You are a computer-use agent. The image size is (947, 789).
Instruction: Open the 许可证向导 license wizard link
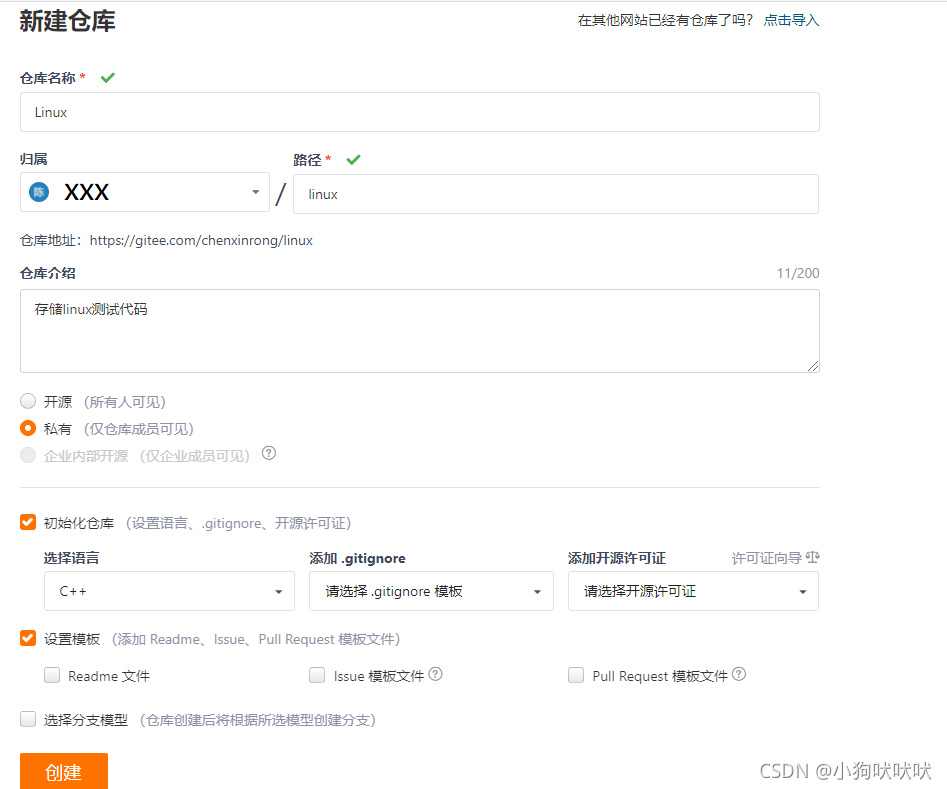click(x=766, y=558)
